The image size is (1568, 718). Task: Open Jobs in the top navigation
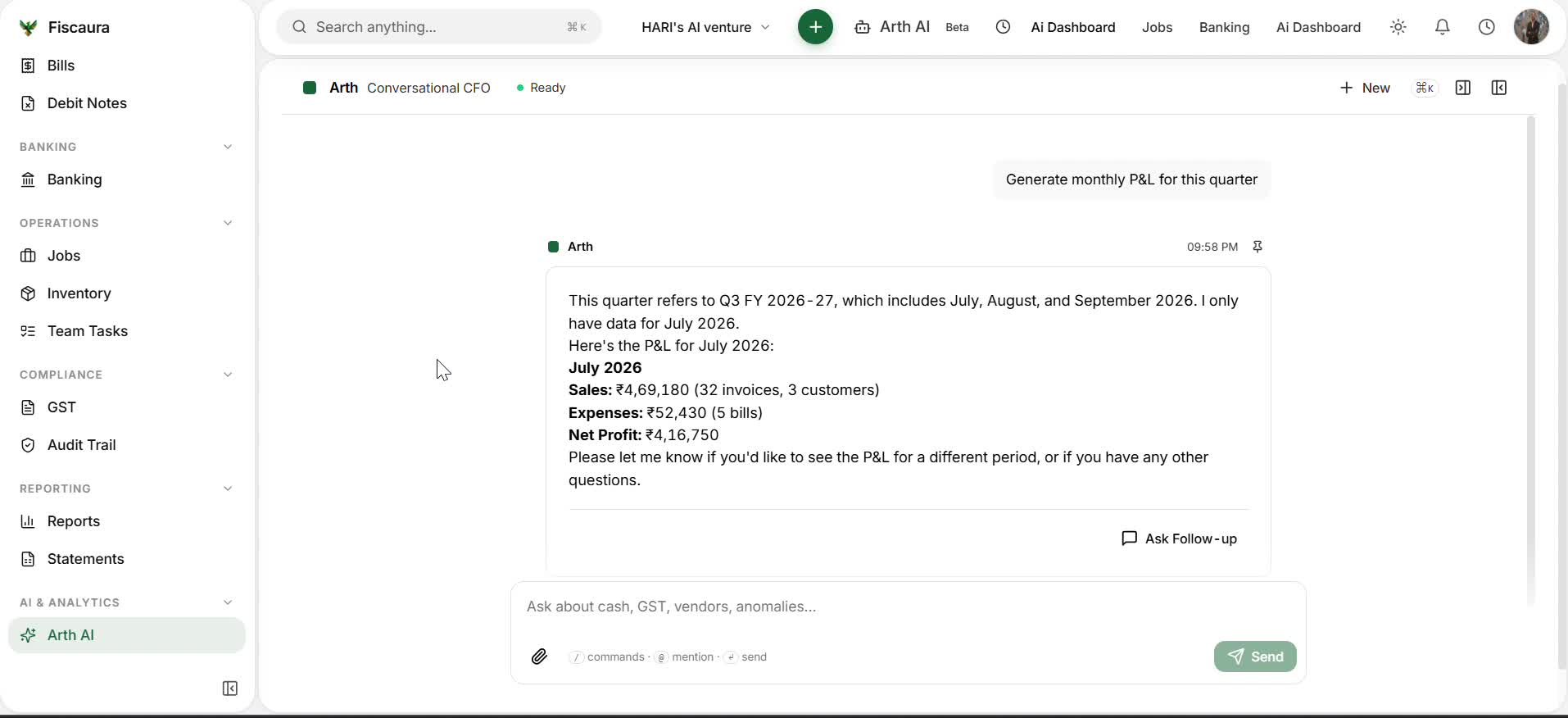point(1157,27)
